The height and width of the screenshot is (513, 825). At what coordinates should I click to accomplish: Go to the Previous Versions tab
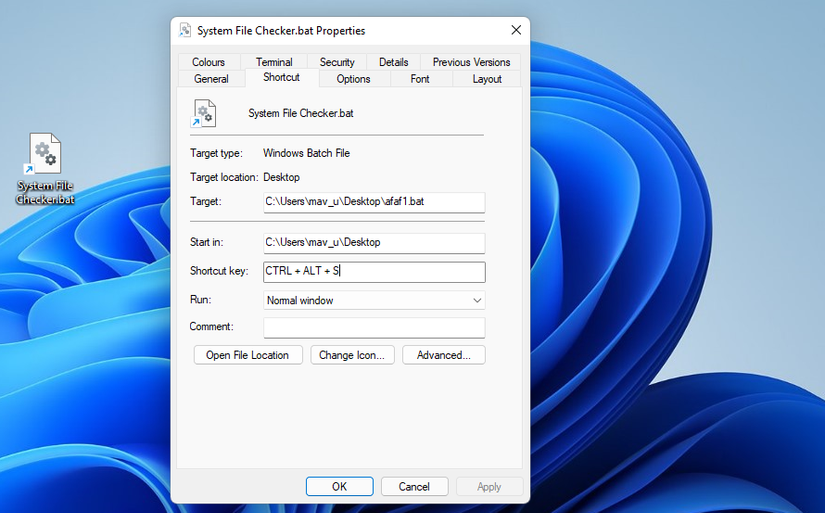pyautogui.click(x=471, y=62)
